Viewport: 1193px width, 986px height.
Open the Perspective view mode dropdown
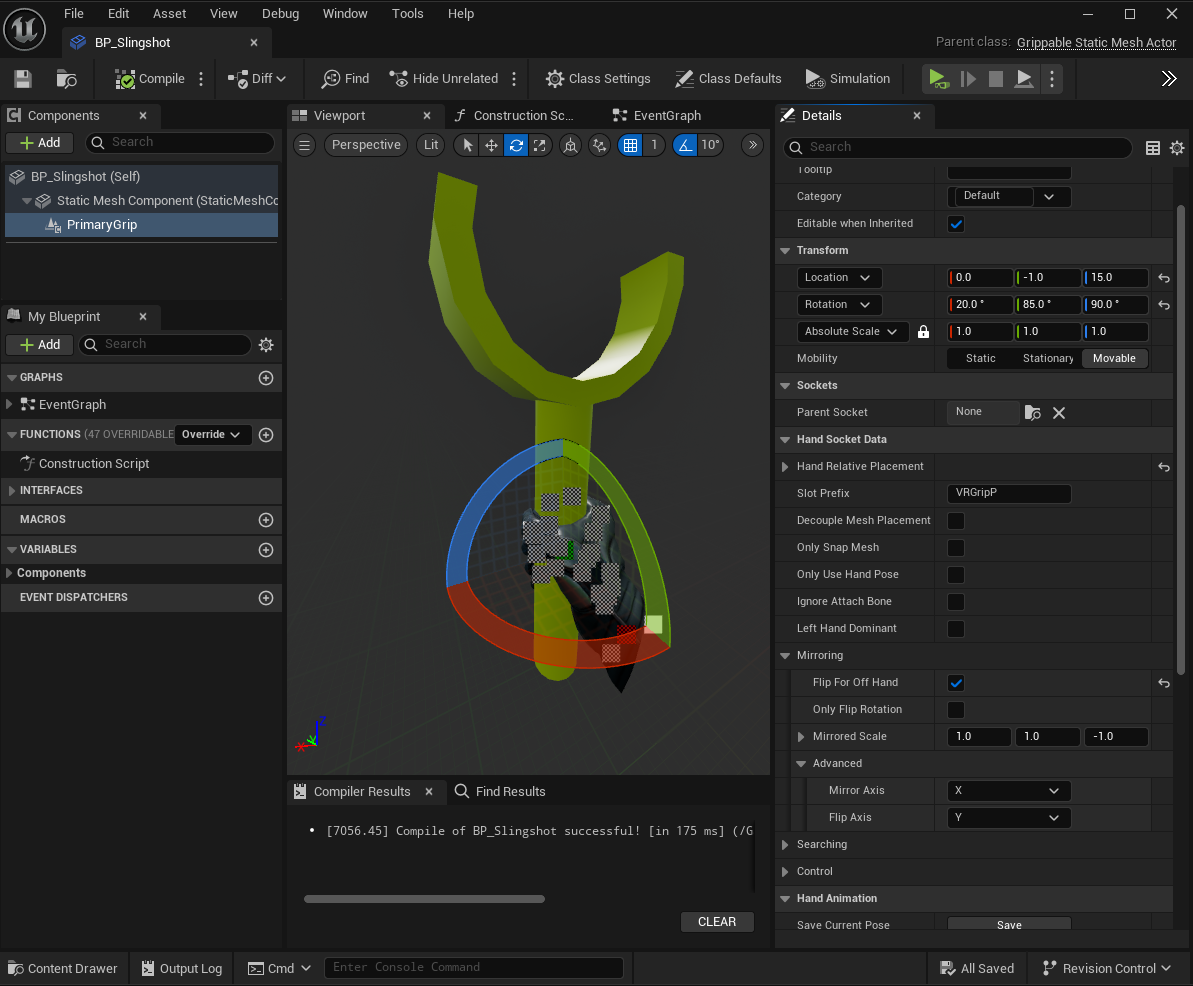pyautogui.click(x=366, y=145)
